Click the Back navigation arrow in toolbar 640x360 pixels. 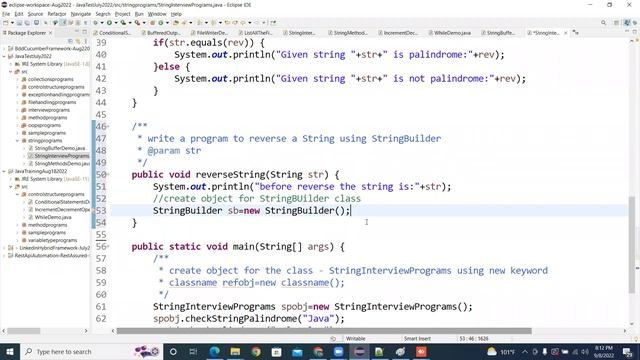click(243, 23)
